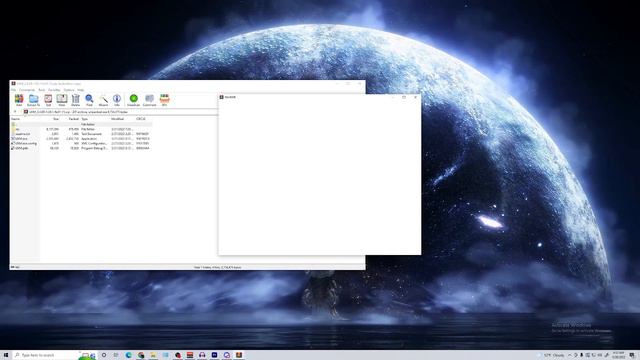Open Task View on the taskbar

pos(116,355)
